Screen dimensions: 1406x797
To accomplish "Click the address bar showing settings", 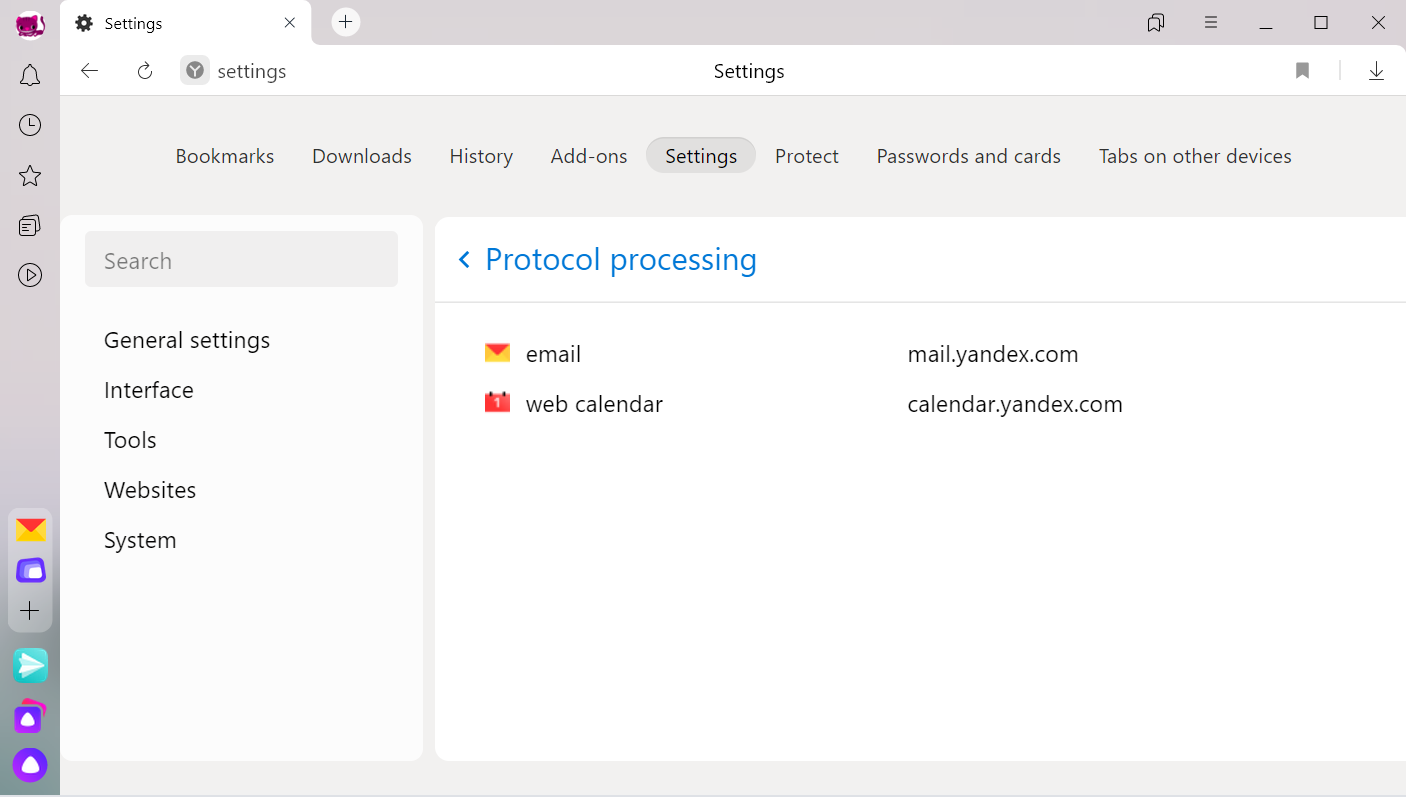I will [252, 71].
